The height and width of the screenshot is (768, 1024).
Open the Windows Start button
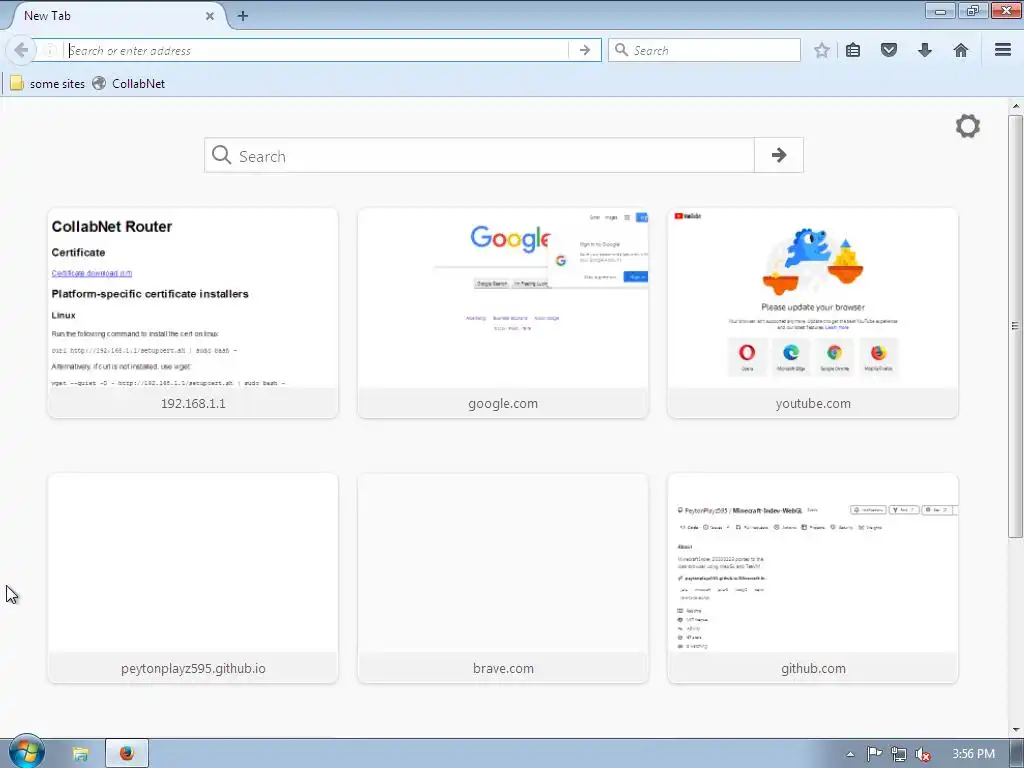coord(26,752)
